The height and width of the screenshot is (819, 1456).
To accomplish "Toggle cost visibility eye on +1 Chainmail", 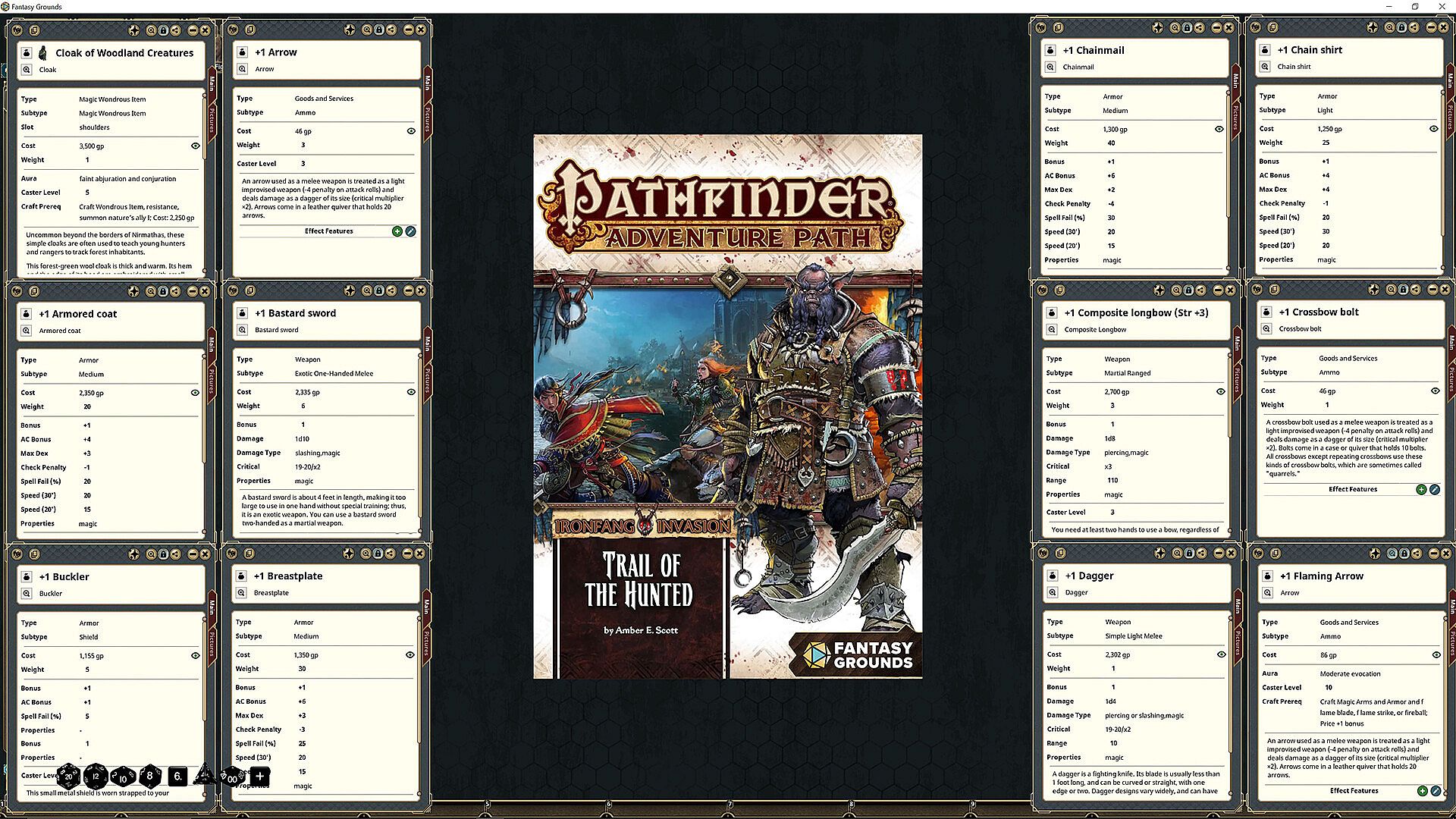I will (1219, 129).
